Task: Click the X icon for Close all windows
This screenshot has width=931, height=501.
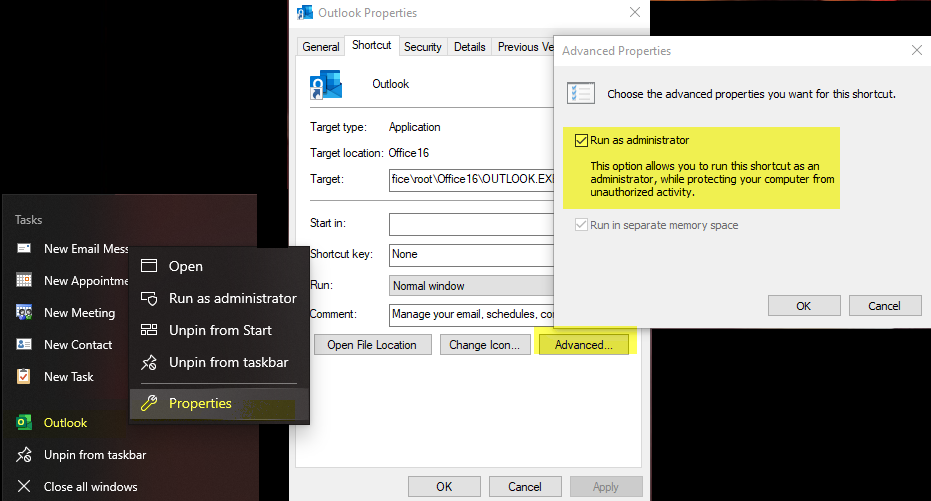Action: pos(24,486)
